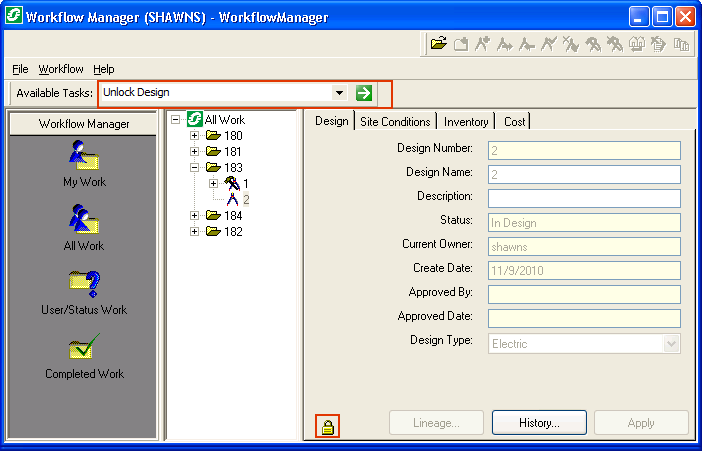
Task: Click the open folder toolbar icon
Action: tap(438, 44)
